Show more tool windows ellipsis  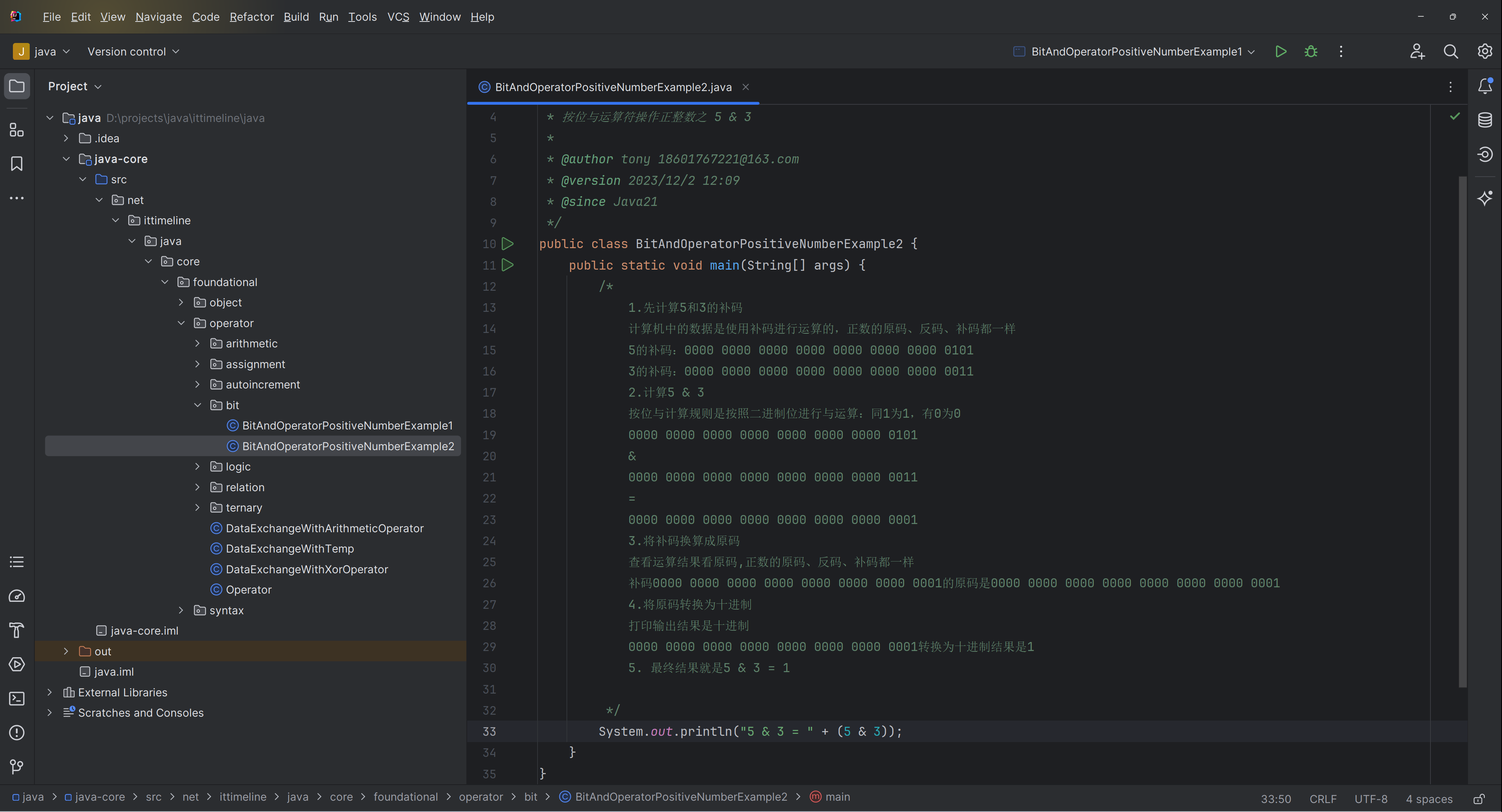click(x=17, y=198)
